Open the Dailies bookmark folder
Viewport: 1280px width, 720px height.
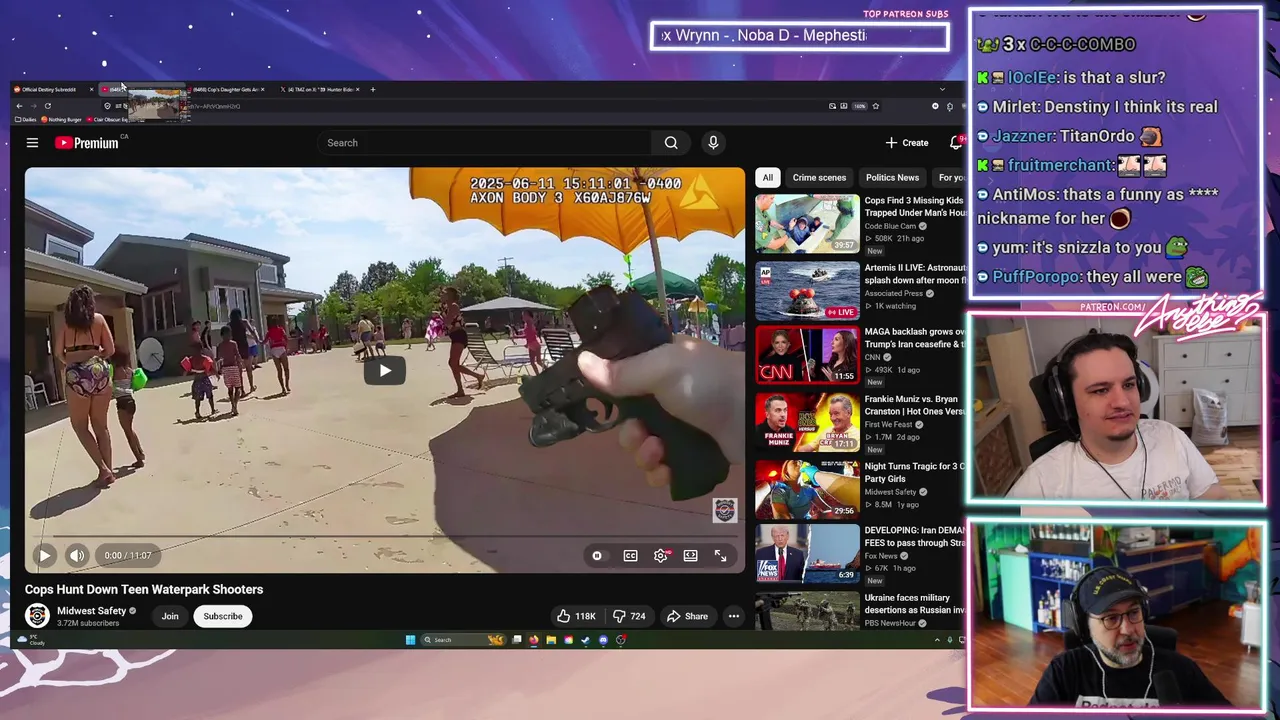pos(26,119)
